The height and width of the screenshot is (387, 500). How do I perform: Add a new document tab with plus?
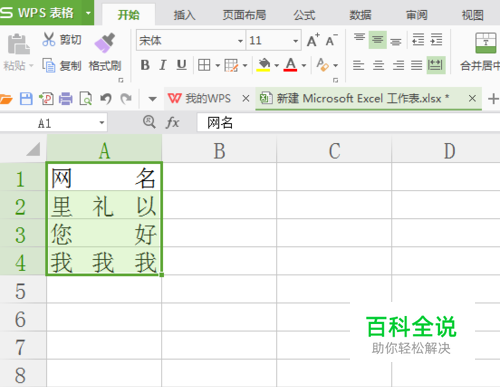click(x=493, y=99)
